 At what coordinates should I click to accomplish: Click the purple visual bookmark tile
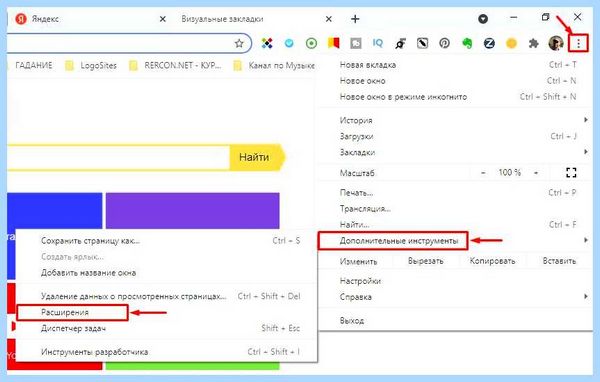click(x=192, y=211)
